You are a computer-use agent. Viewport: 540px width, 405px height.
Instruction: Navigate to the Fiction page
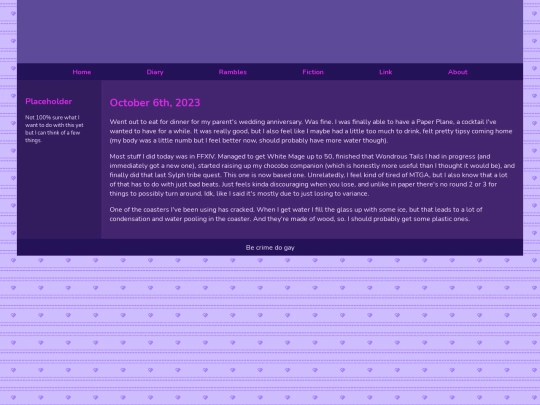(x=313, y=72)
